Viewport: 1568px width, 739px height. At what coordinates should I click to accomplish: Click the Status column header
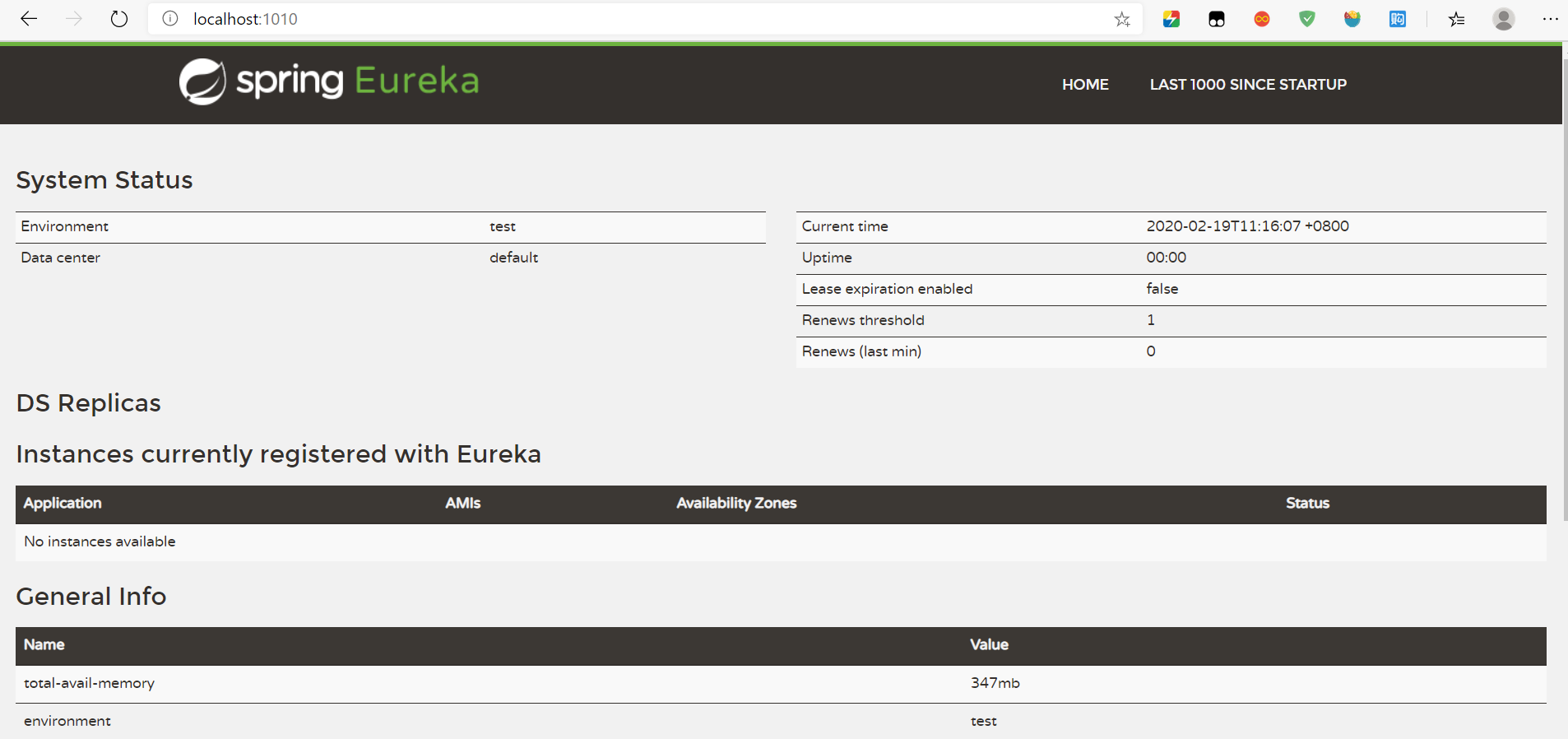[x=1307, y=503]
